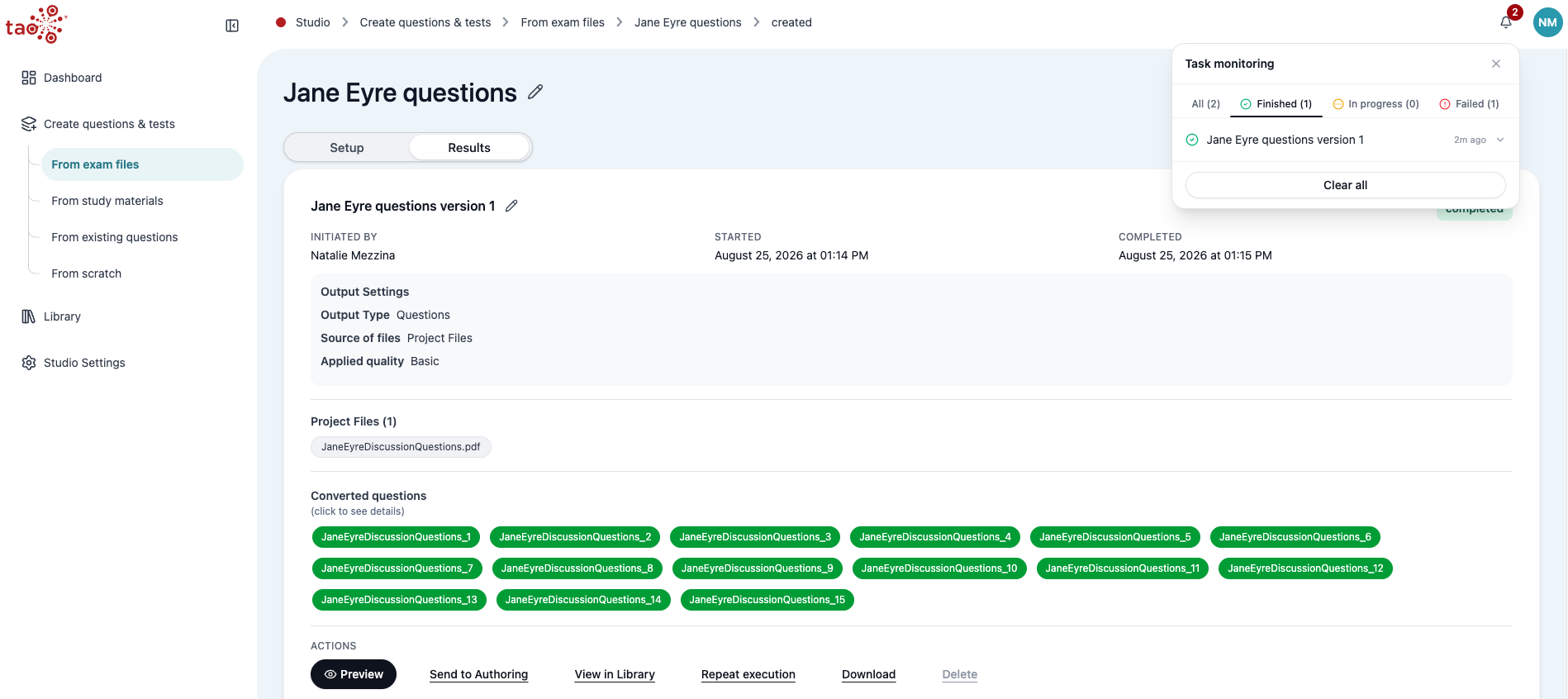Open notifications bell

coord(1506,22)
